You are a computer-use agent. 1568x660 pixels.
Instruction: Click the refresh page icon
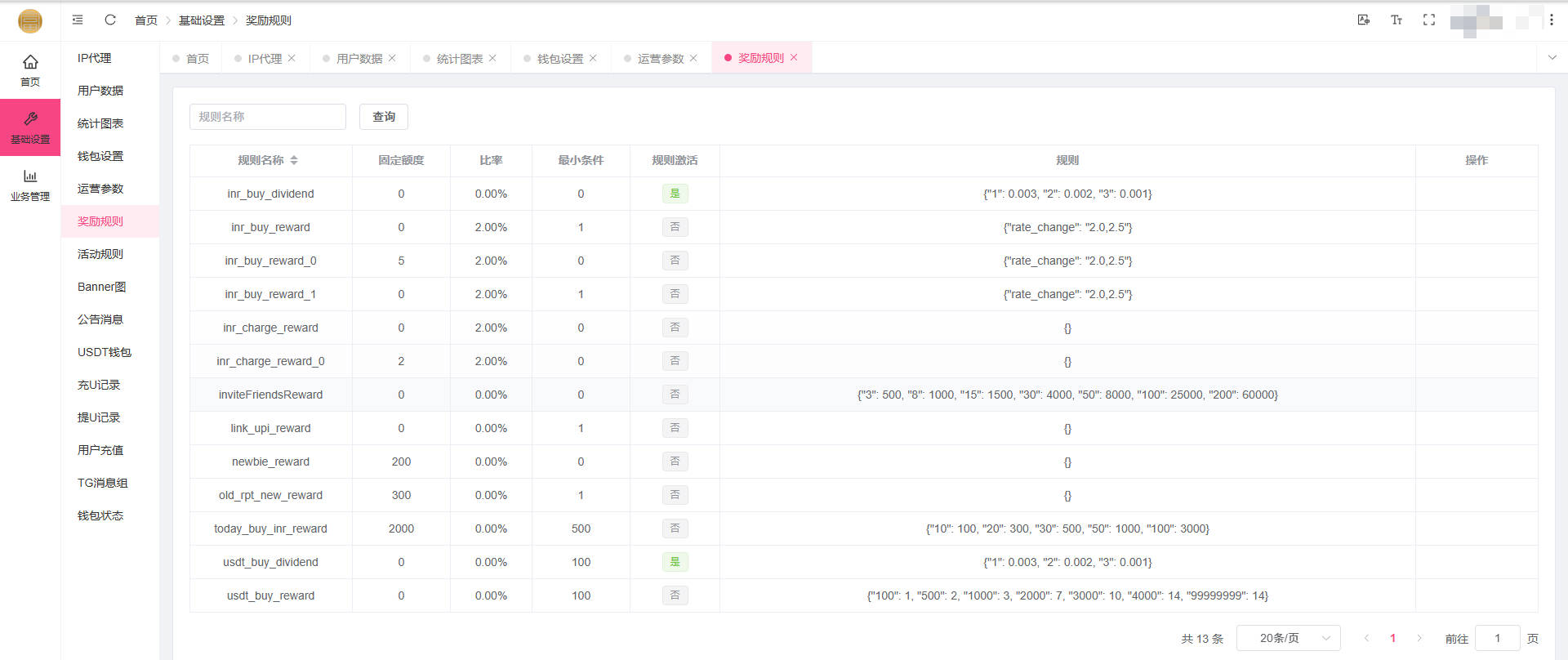(x=110, y=20)
